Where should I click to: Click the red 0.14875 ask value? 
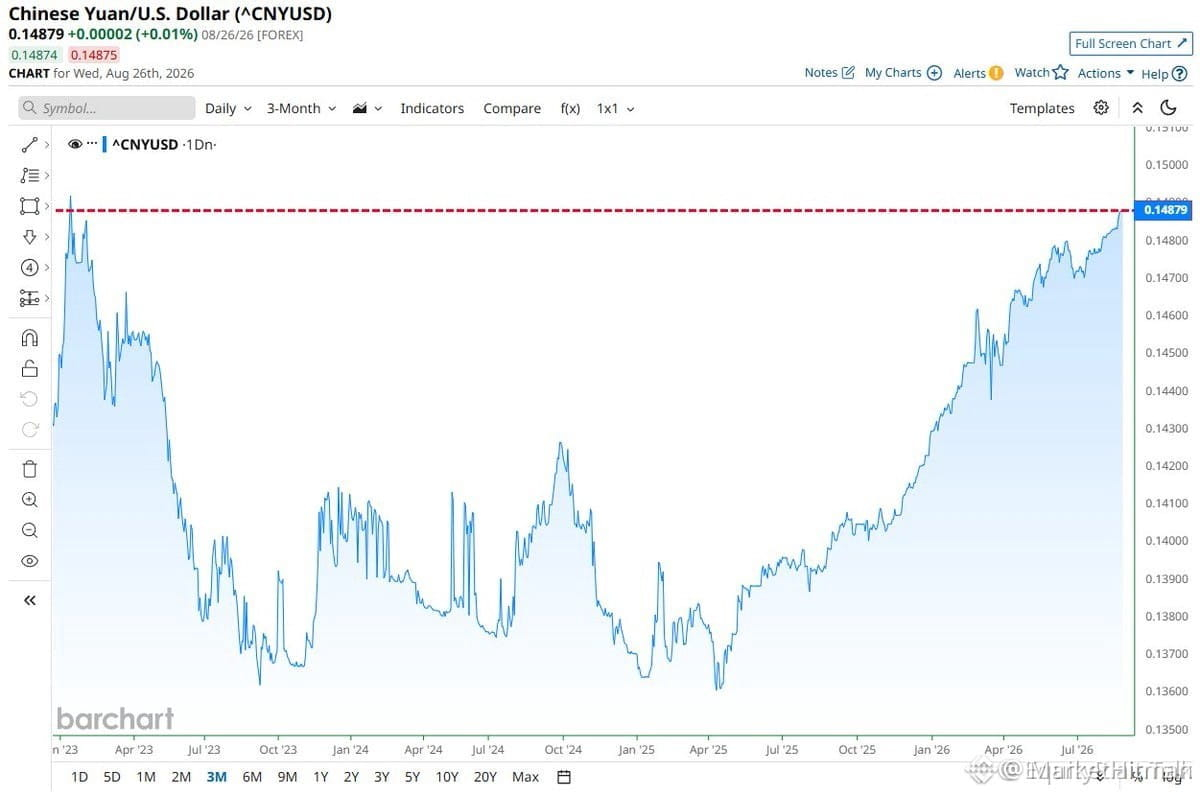94,55
